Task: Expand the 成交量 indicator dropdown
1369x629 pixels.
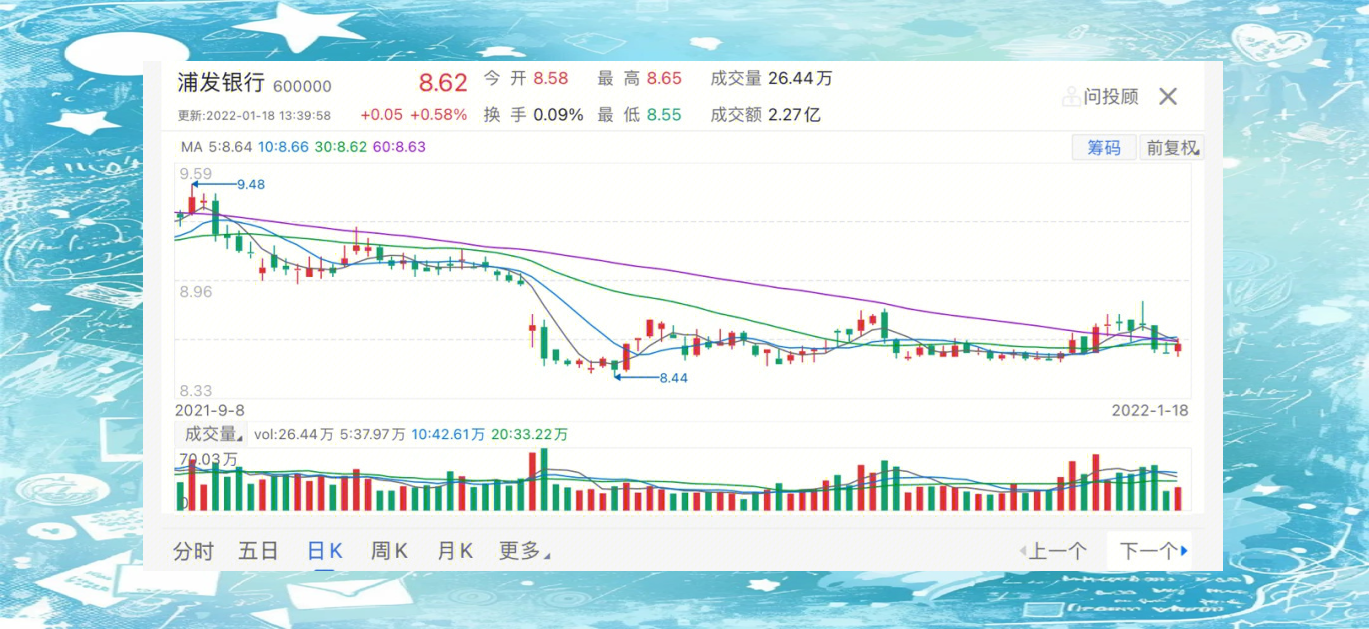Action: coord(213,434)
